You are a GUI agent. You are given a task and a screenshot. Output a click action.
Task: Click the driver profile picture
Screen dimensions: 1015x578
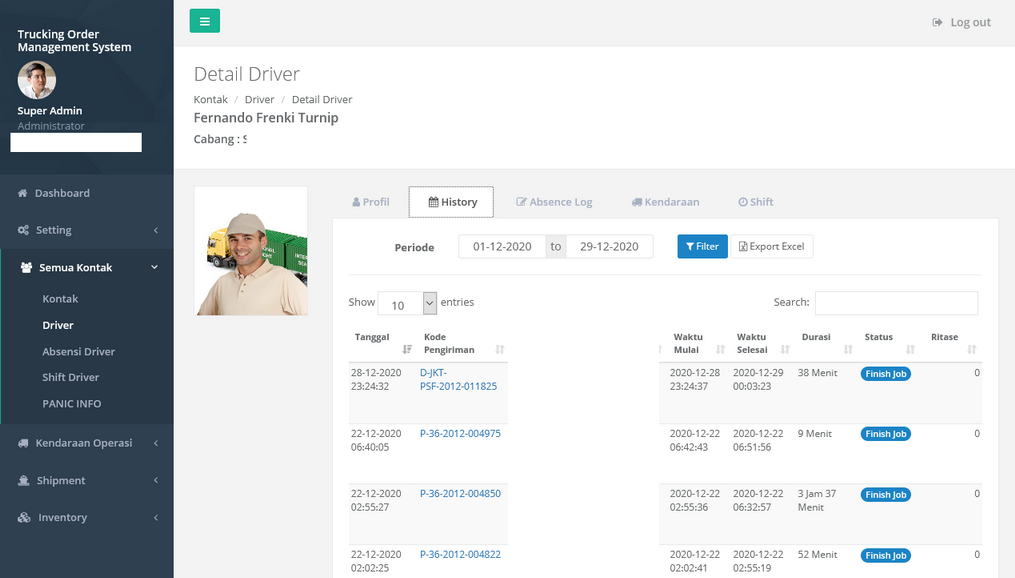point(251,251)
